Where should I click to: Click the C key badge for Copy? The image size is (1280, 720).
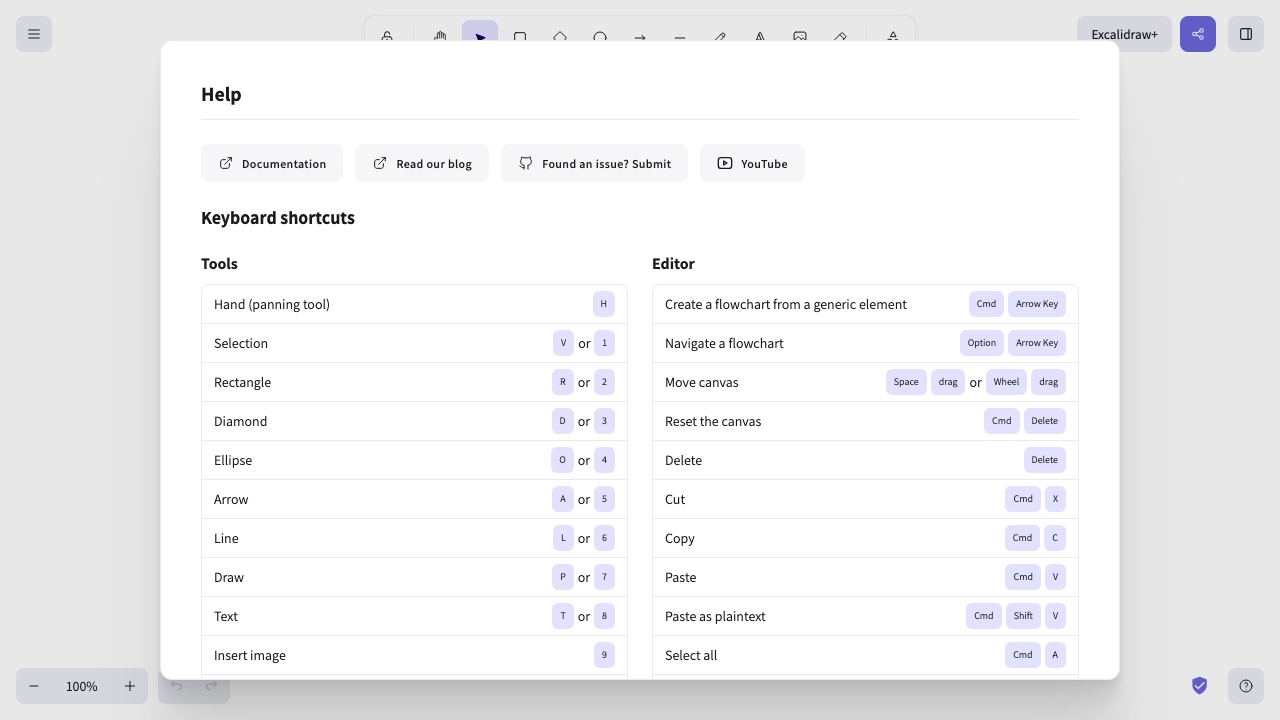[x=1055, y=538]
